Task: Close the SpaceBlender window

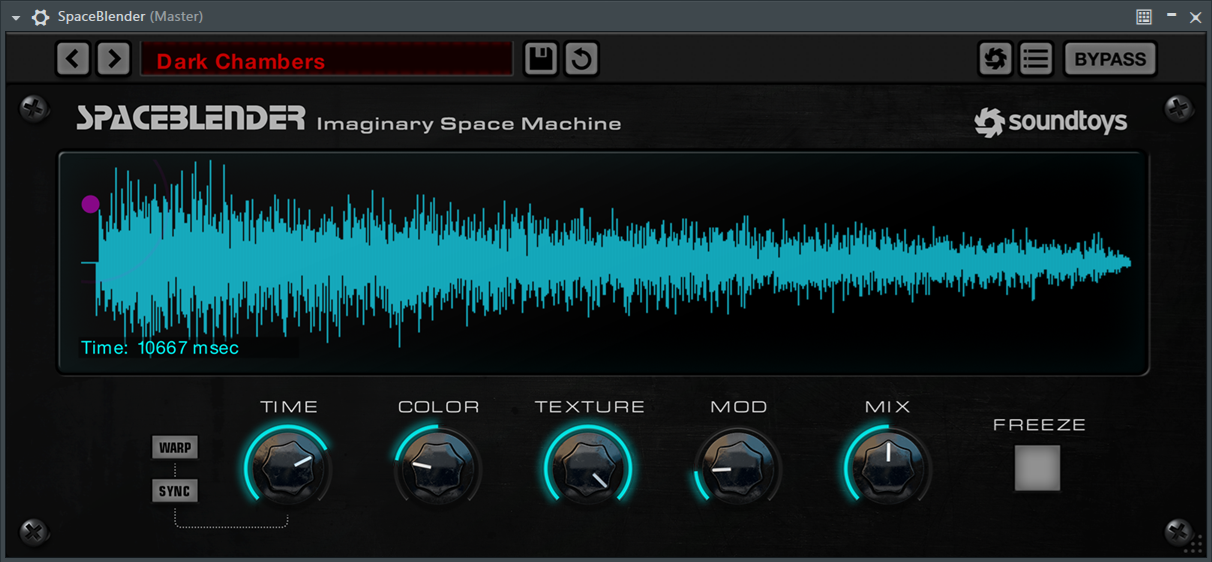Action: click(x=1196, y=17)
